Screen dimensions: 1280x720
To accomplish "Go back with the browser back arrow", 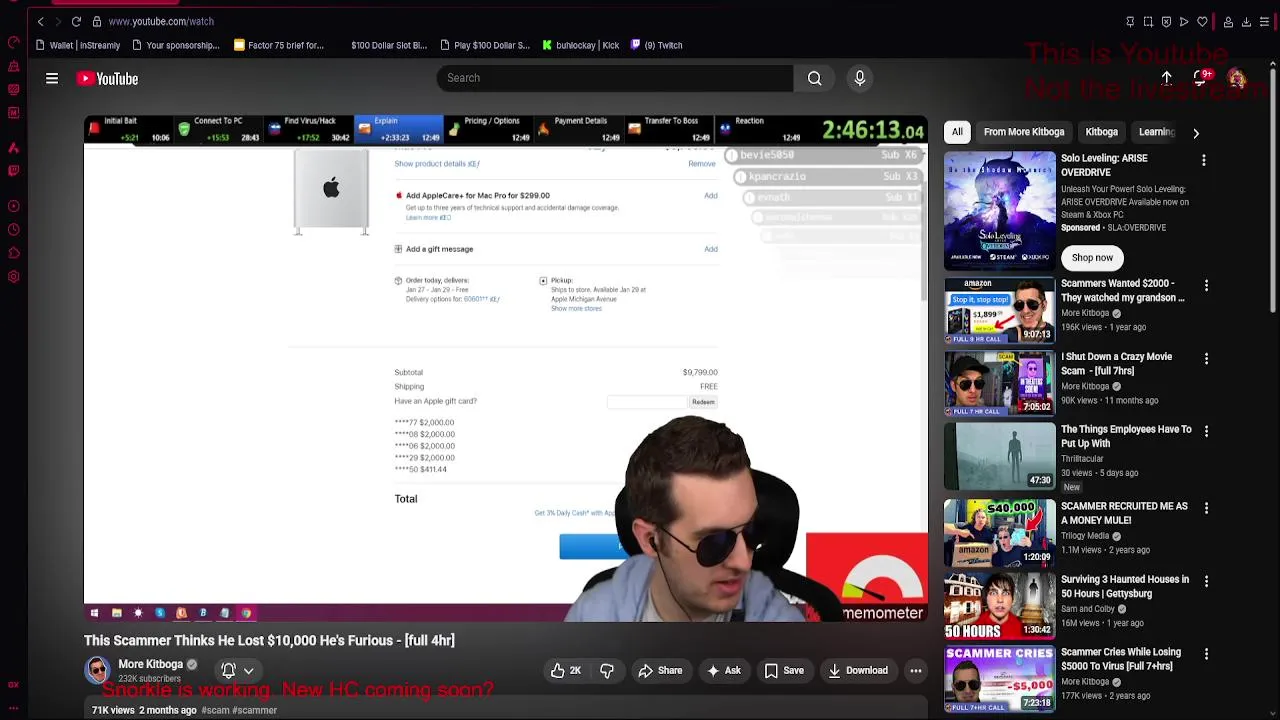I will pos(40,21).
